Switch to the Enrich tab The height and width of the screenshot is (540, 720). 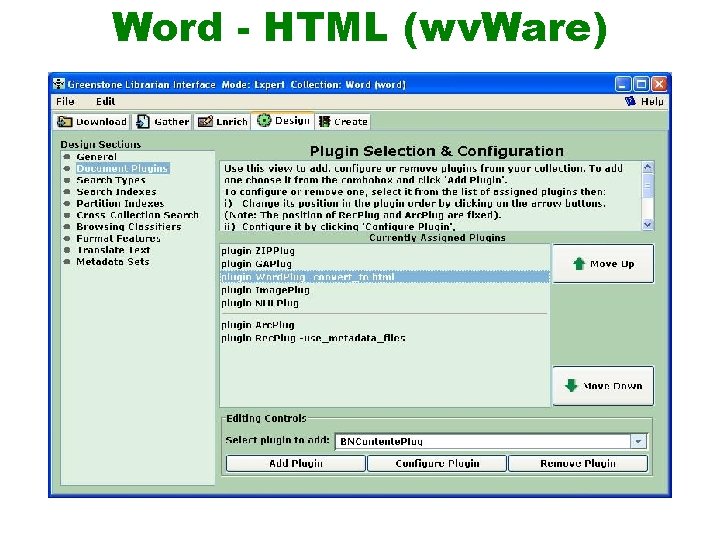(x=222, y=122)
